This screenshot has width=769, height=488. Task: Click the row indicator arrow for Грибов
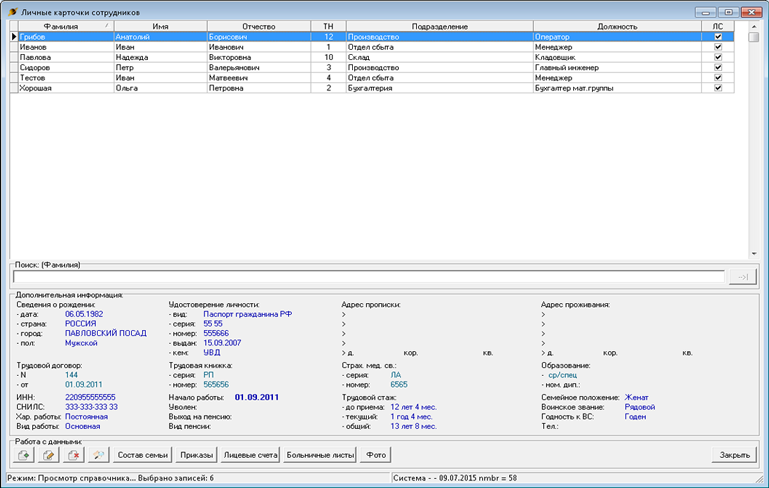(x=14, y=37)
